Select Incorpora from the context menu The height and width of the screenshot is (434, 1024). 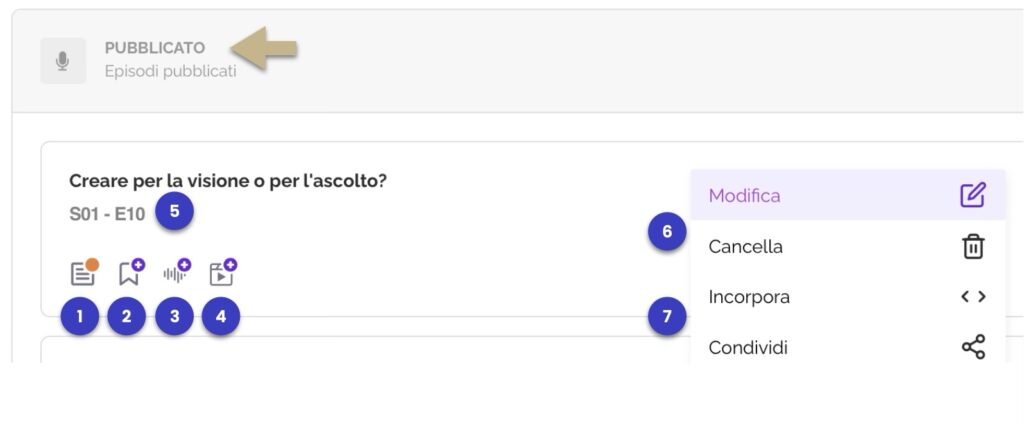(x=848, y=297)
